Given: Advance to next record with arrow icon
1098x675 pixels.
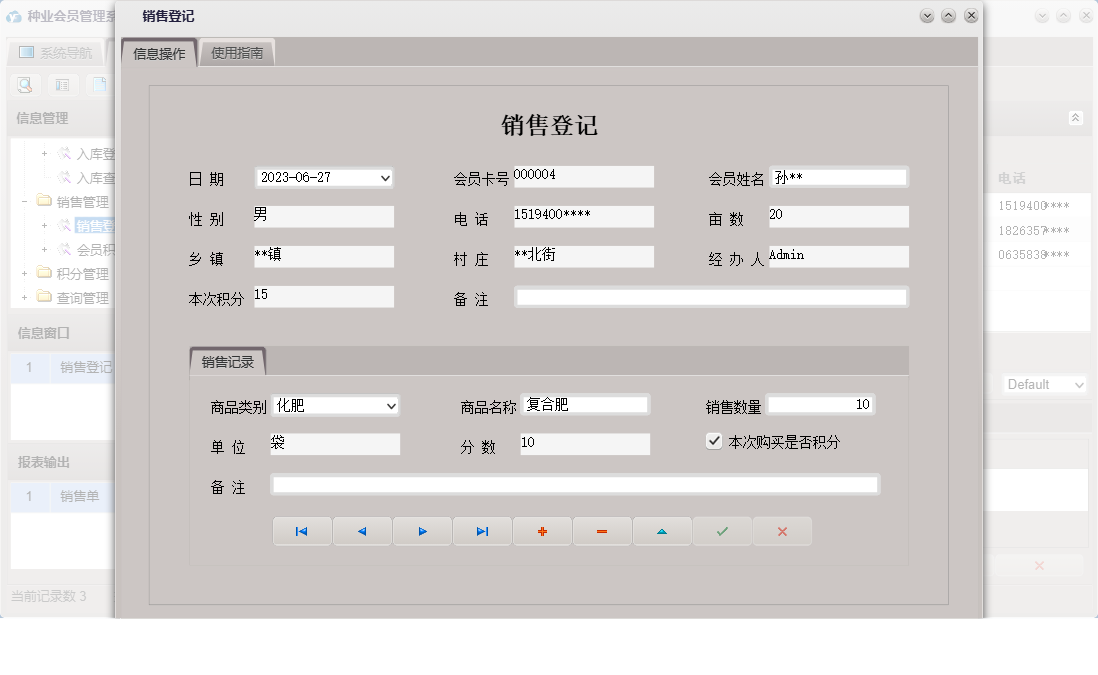Looking at the screenshot, I should tap(422, 531).
